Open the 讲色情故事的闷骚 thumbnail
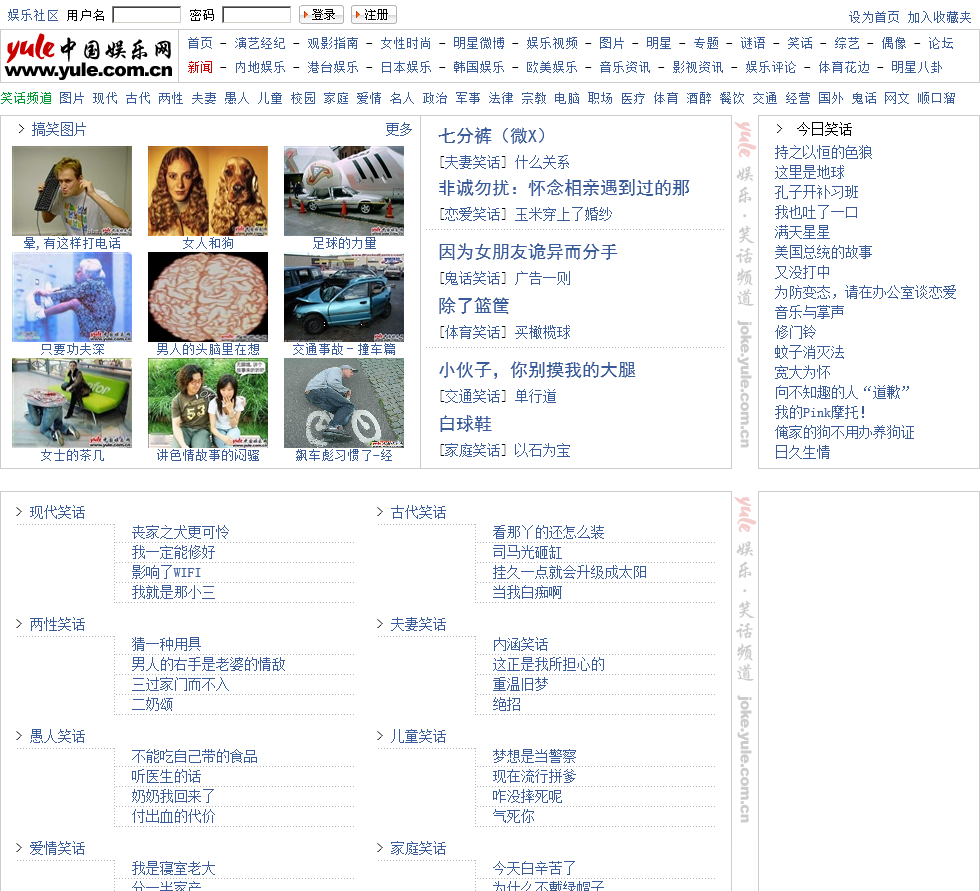The width and height of the screenshot is (980, 891). tap(208, 403)
